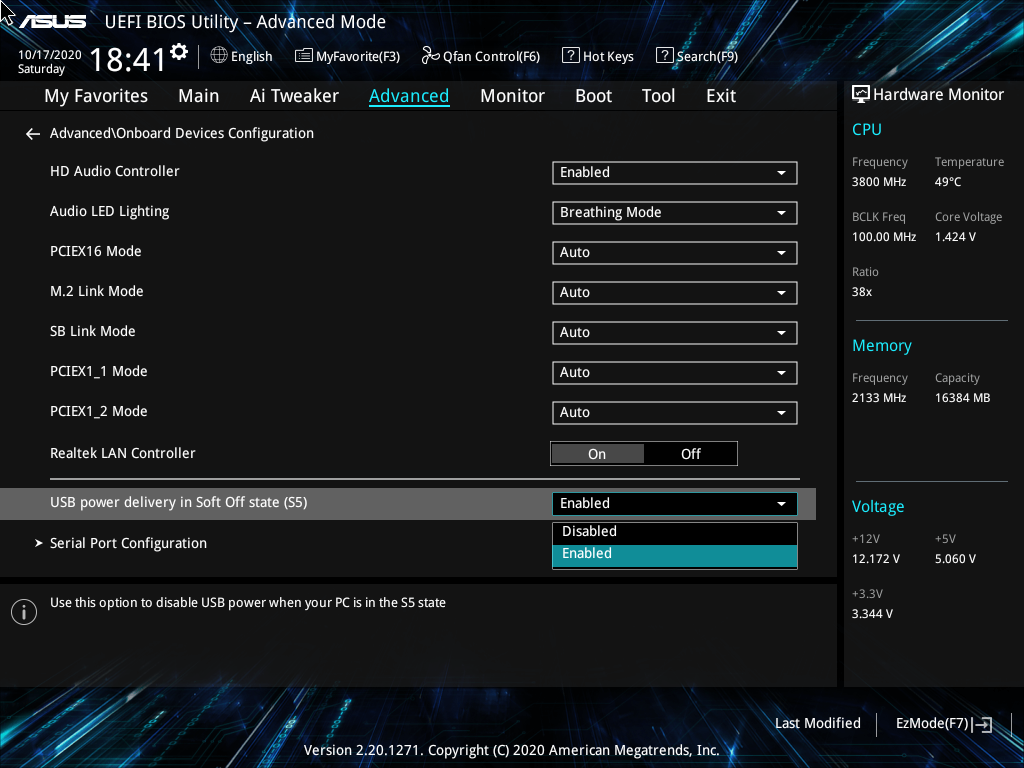The image size is (1024, 768).
Task: Set Realtek LAN Controller to Off
Action: click(x=690, y=454)
